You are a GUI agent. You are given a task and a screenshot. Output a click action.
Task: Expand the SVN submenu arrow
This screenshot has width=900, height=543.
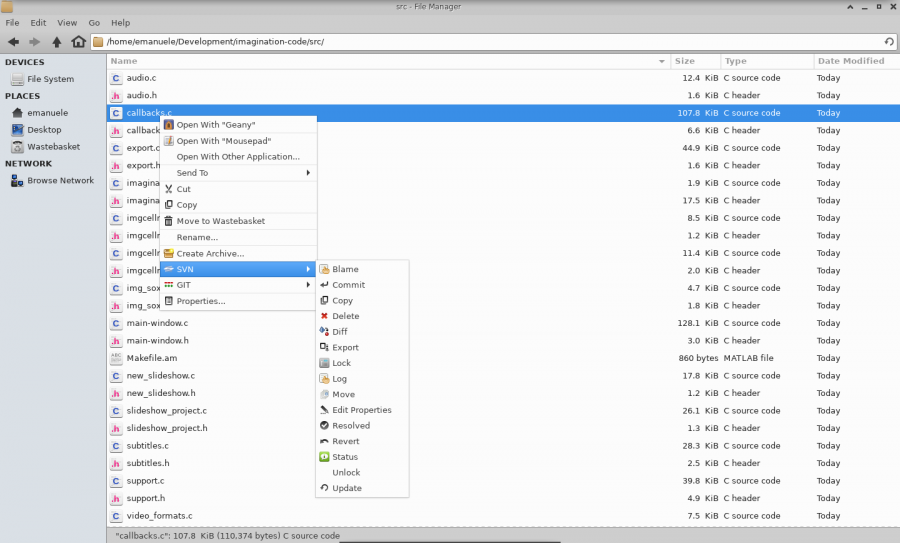click(308, 269)
